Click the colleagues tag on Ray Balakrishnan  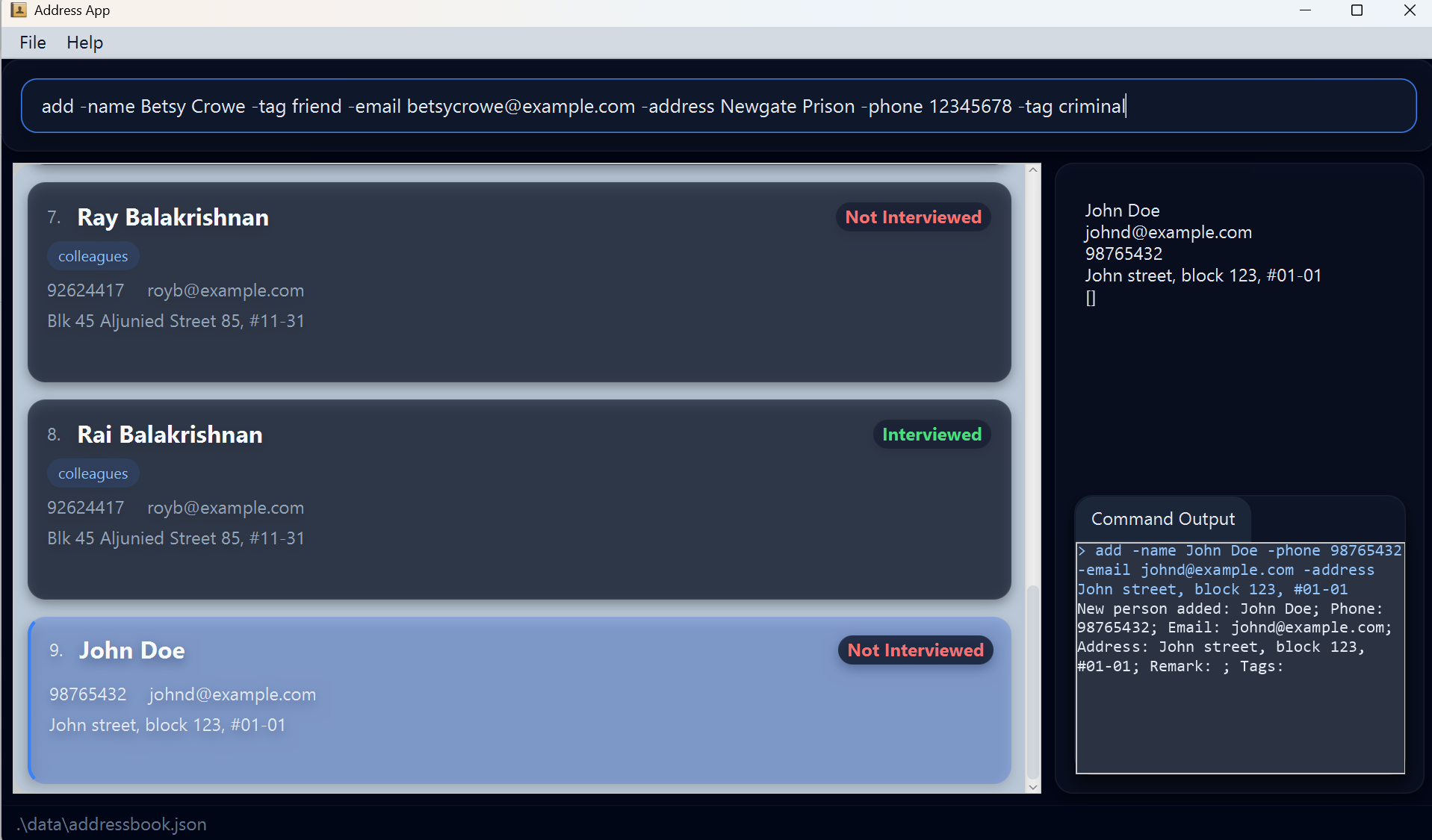pyautogui.click(x=93, y=256)
